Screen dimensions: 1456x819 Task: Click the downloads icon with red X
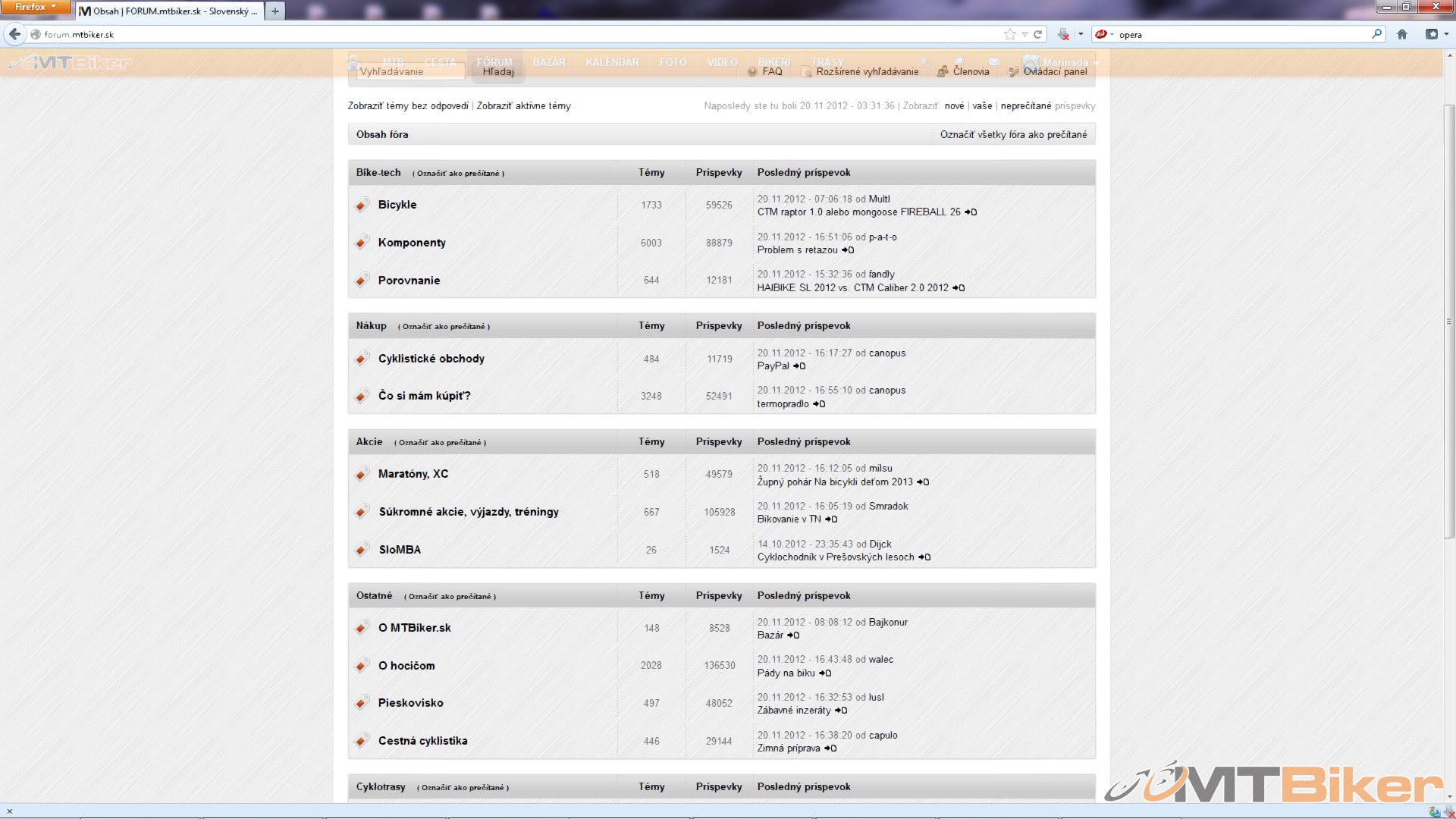click(1063, 34)
